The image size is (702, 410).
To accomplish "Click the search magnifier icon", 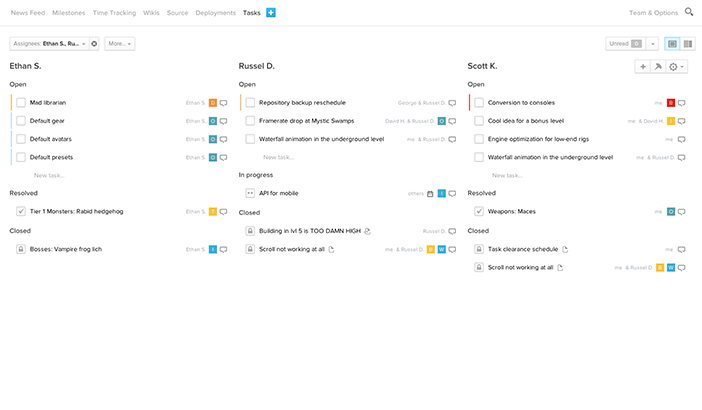I will point(689,12).
